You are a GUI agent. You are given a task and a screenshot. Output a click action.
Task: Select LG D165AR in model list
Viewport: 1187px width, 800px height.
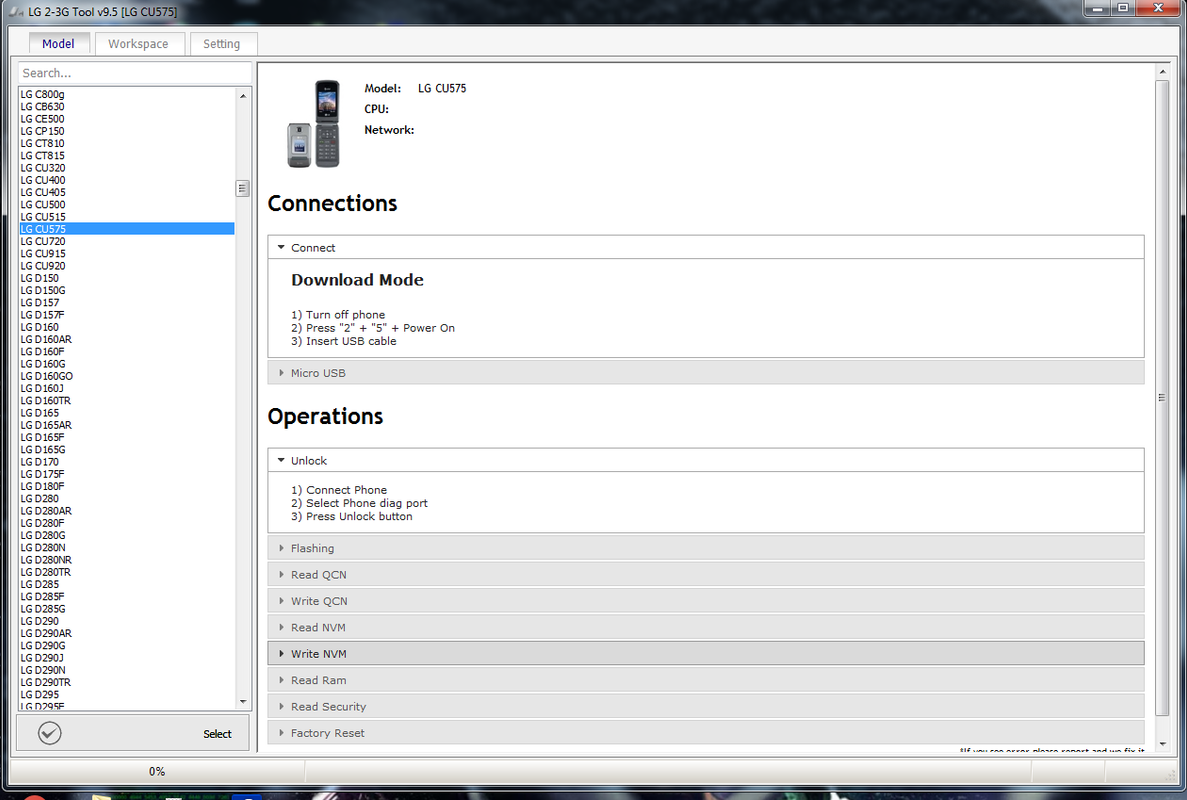click(x=126, y=425)
